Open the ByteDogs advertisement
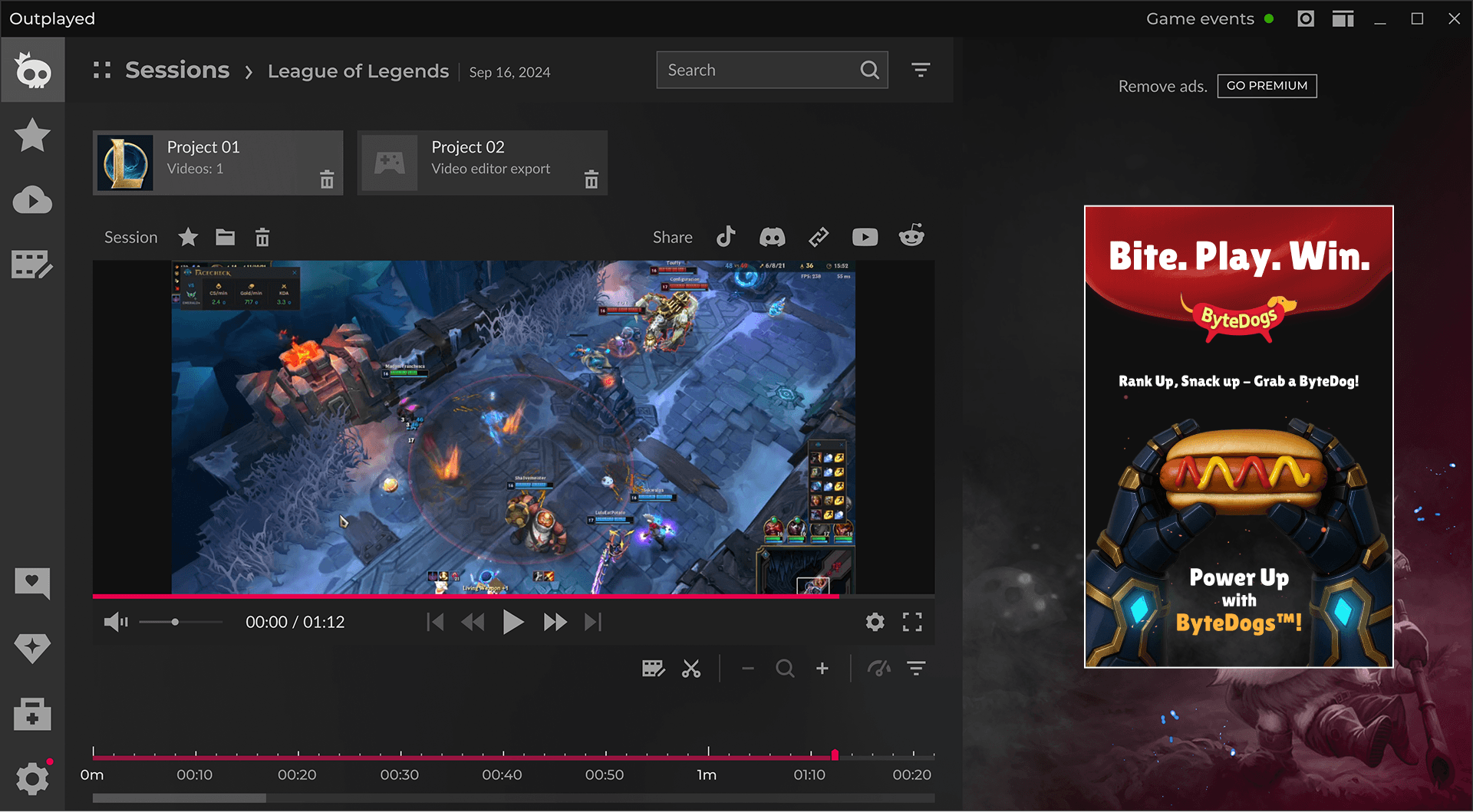Viewport: 1473px width, 812px height. point(1238,436)
